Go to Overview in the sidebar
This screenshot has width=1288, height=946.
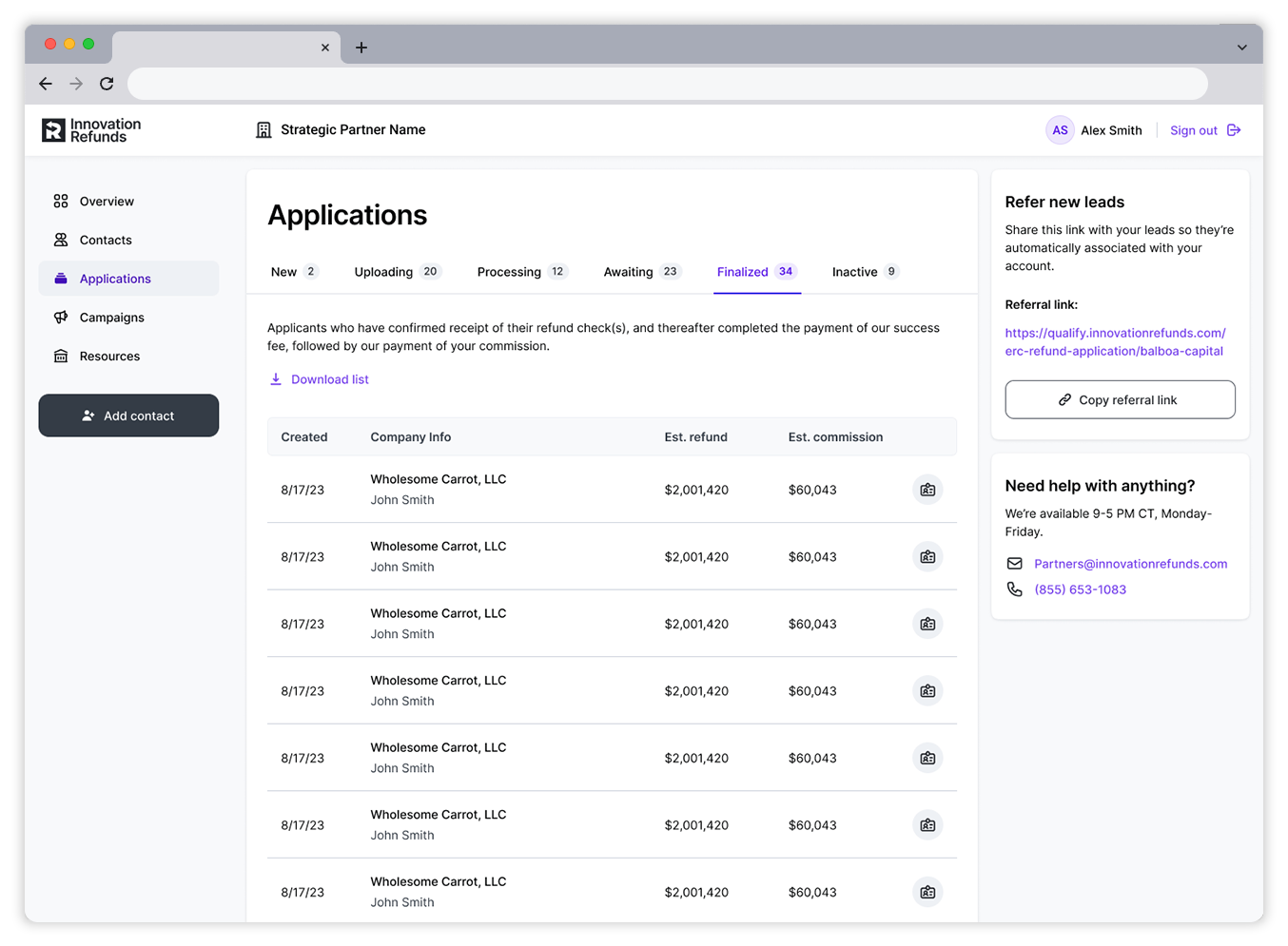coord(107,202)
